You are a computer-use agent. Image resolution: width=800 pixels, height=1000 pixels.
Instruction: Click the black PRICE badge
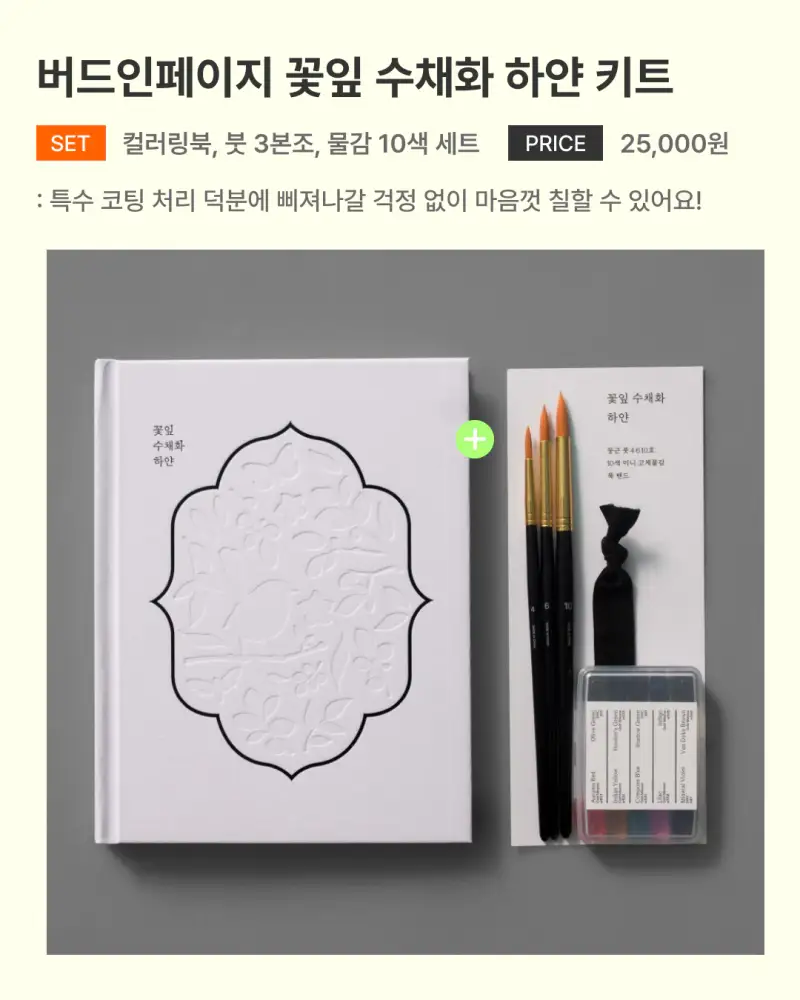pyautogui.click(x=555, y=143)
